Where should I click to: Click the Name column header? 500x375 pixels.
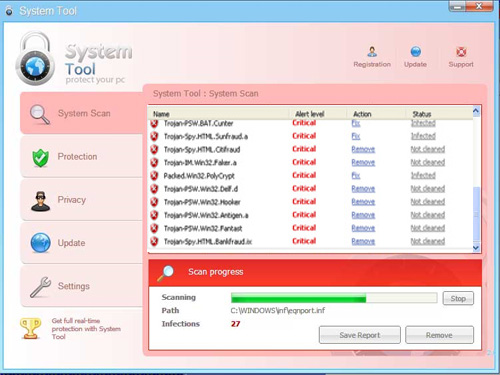click(x=161, y=114)
